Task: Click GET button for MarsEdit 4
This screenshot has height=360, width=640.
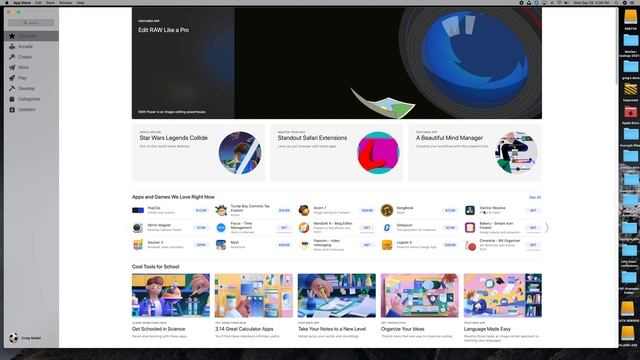Action: point(367,228)
